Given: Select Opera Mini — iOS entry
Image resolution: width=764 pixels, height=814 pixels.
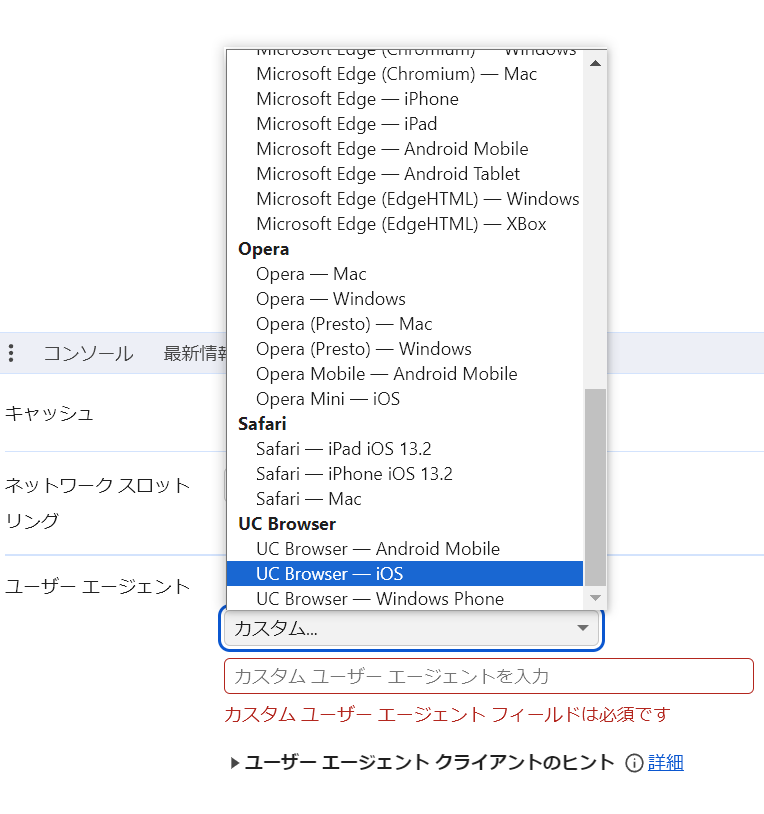Looking at the screenshot, I should [327, 399].
